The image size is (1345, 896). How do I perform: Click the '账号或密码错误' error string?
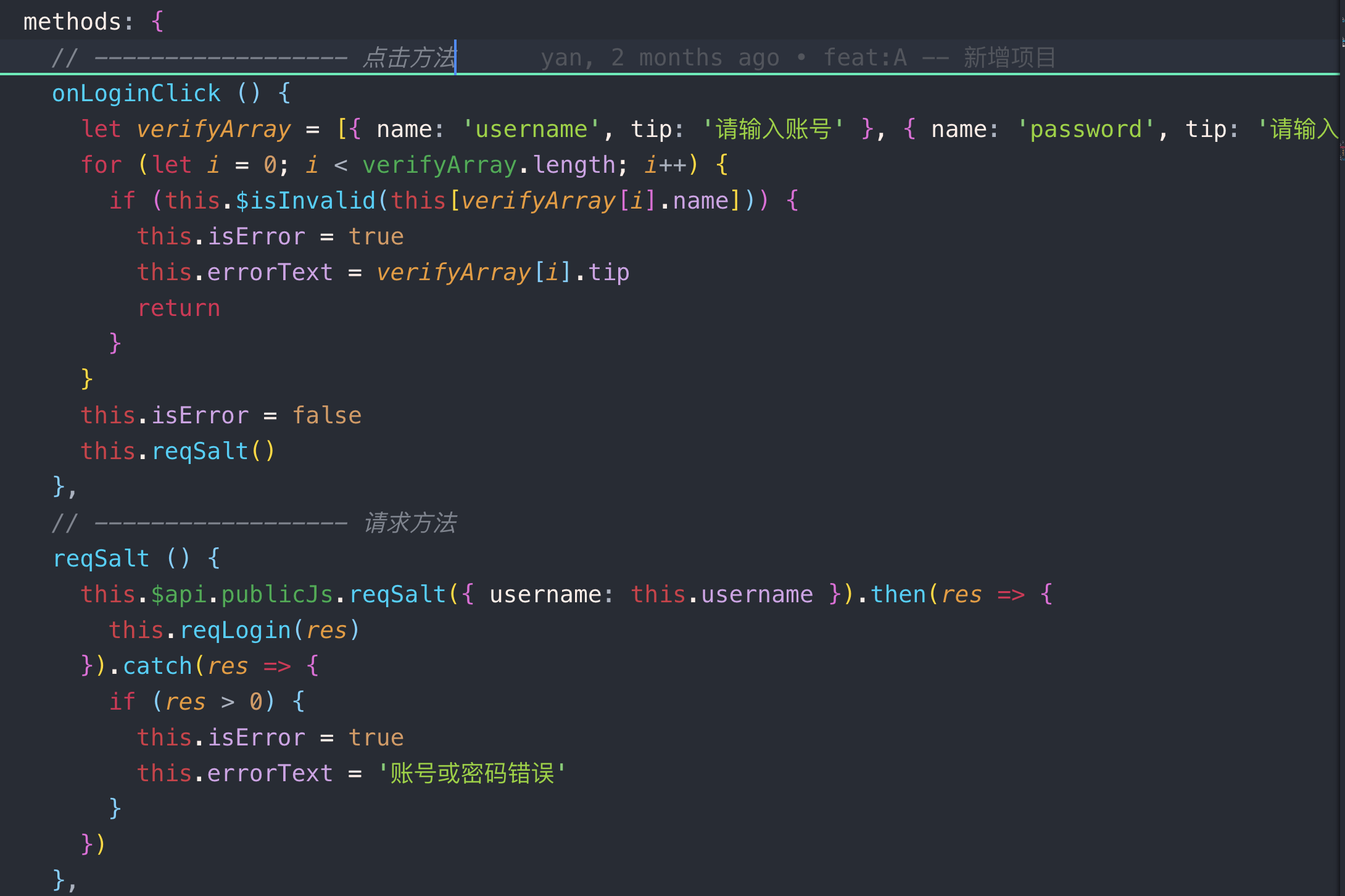(x=471, y=774)
